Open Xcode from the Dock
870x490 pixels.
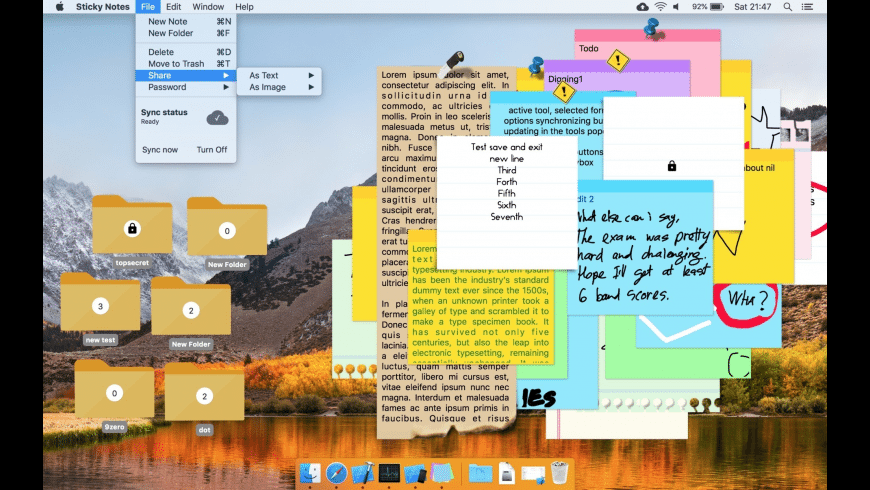coord(363,473)
